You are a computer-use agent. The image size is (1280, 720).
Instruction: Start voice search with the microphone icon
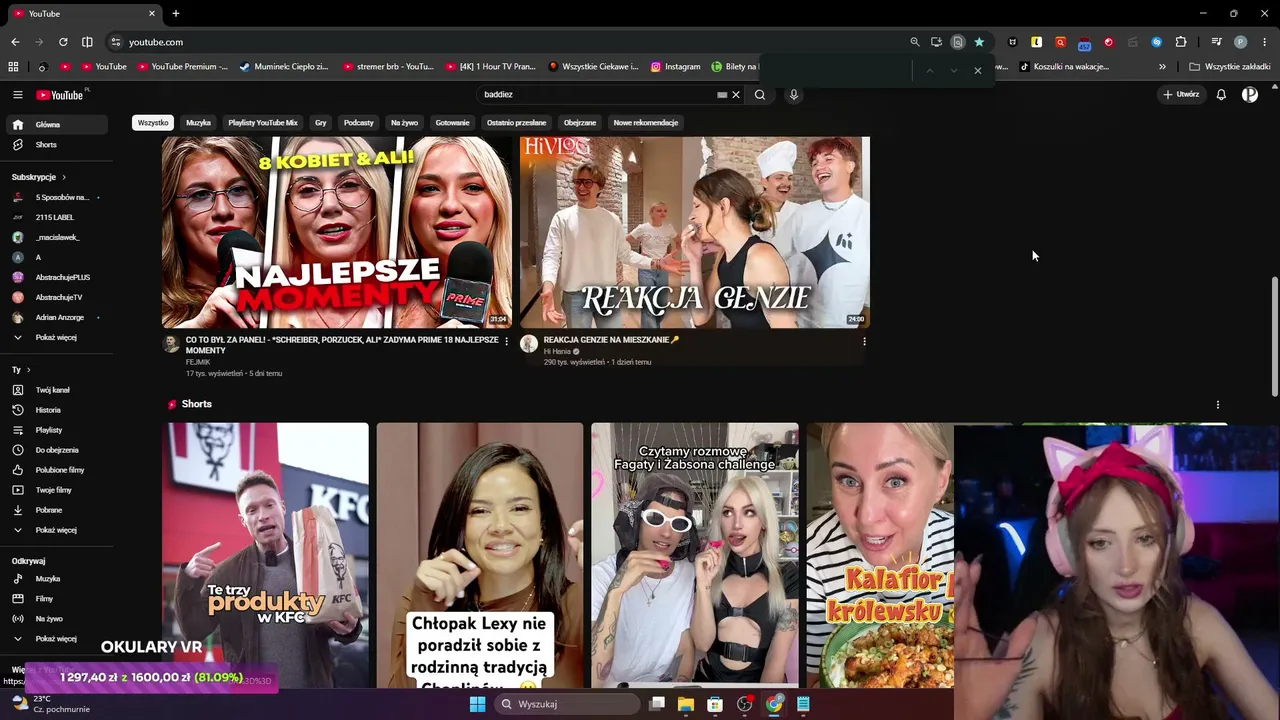[794, 95]
